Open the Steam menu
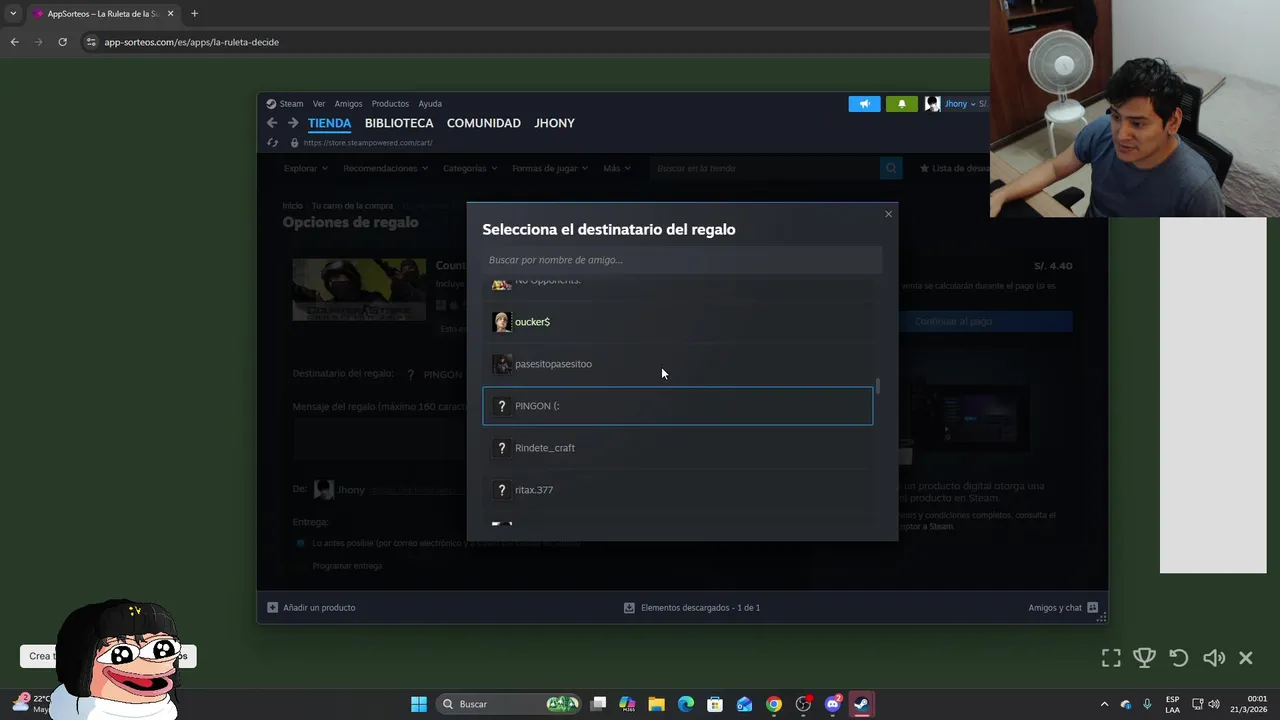The width and height of the screenshot is (1280, 720). (285, 104)
